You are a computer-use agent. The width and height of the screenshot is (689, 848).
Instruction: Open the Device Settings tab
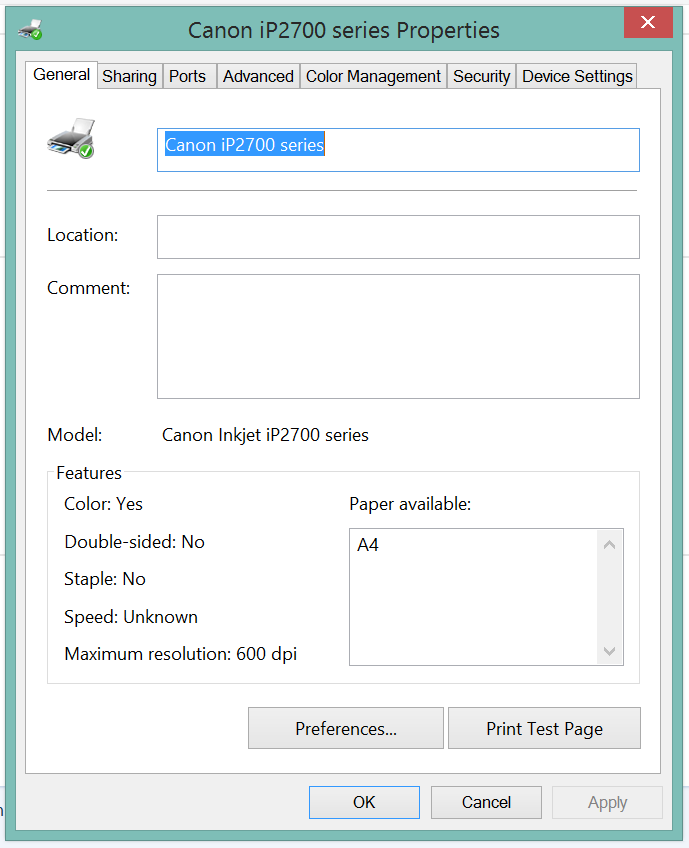click(x=577, y=76)
